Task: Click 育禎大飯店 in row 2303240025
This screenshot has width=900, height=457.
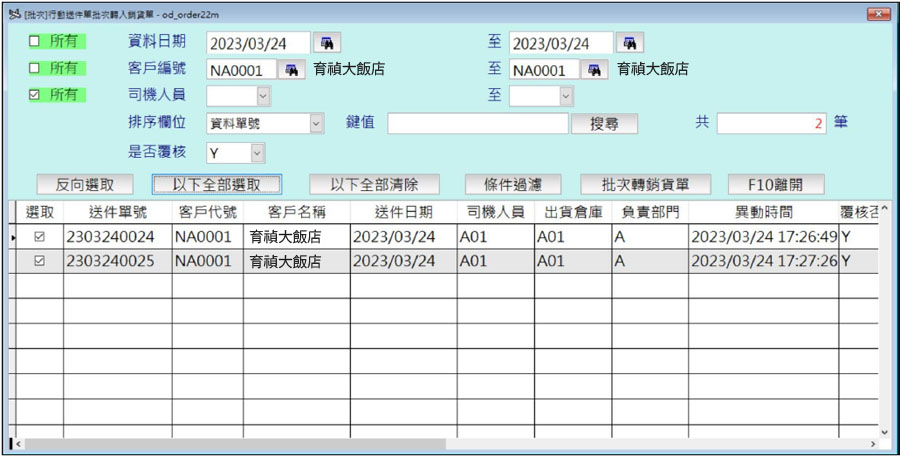Action: click(x=297, y=261)
